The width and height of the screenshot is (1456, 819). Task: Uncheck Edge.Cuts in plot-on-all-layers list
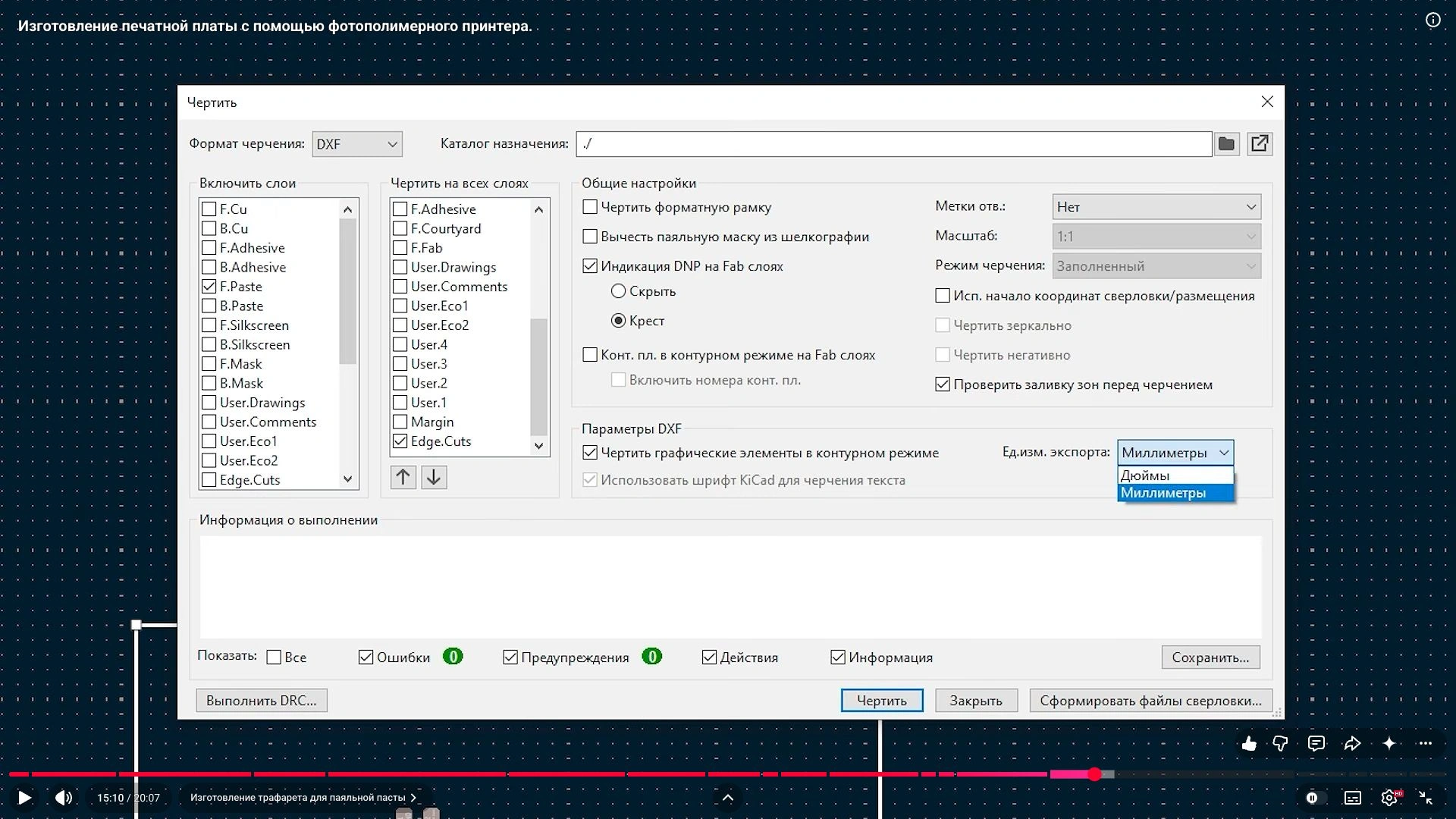click(x=400, y=441)
